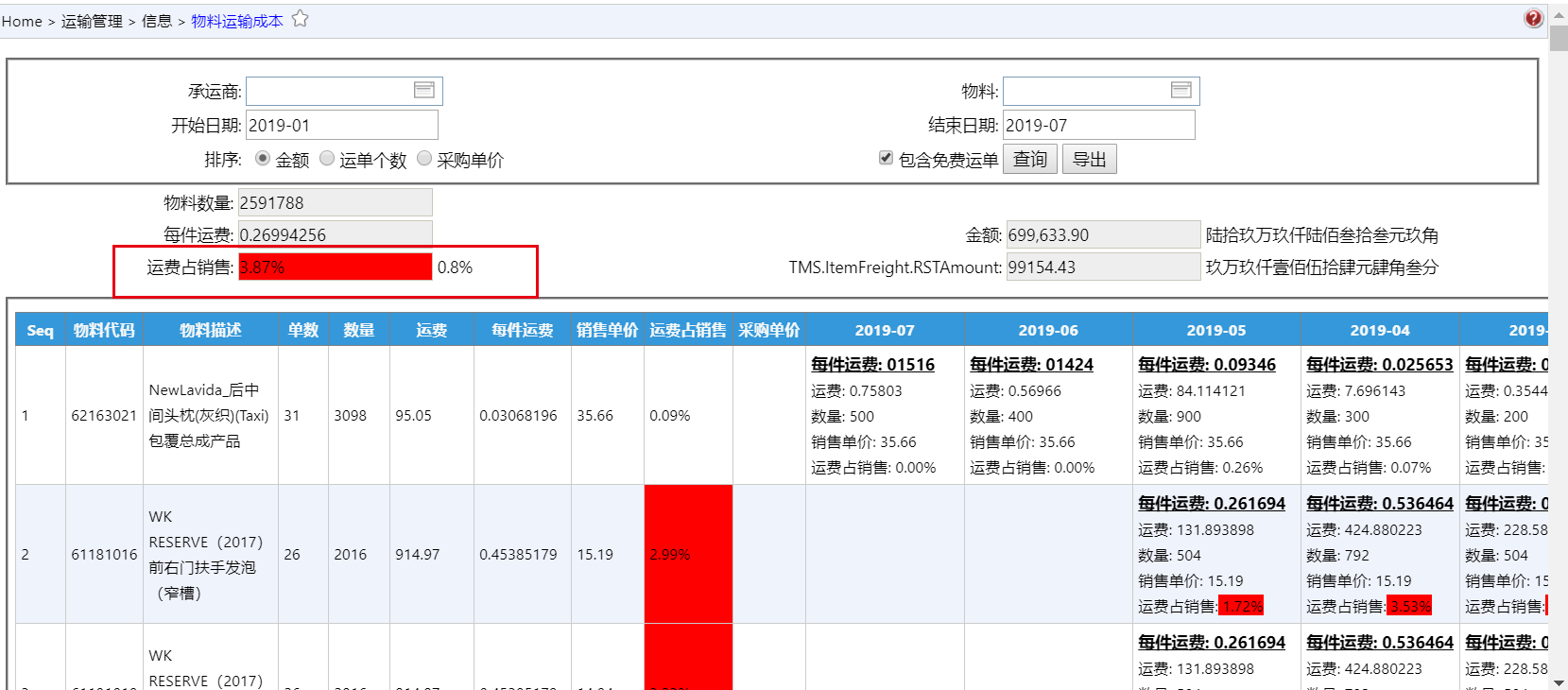
Task: Click the RSTAmount field showing 99154.43
Action: coord(1103,267)
